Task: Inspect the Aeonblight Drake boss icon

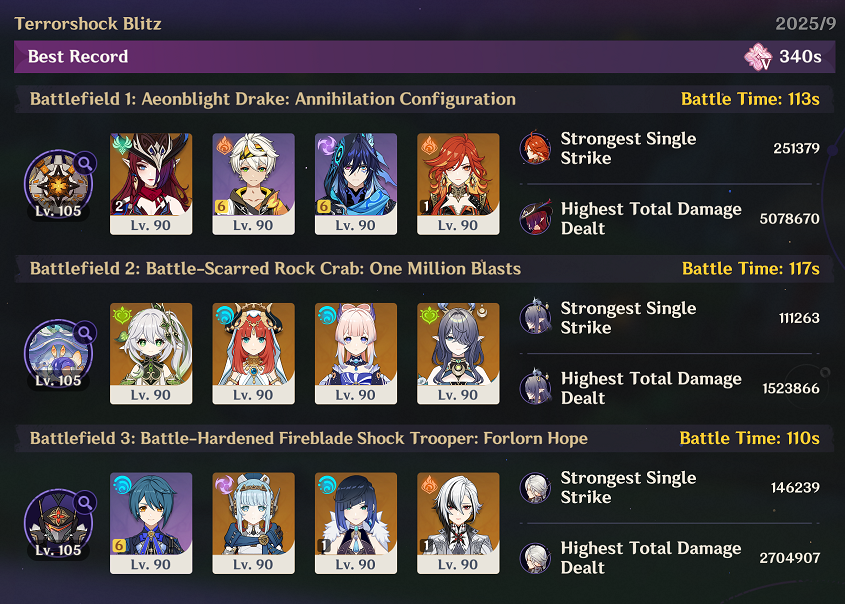Action: coord(58,184)
